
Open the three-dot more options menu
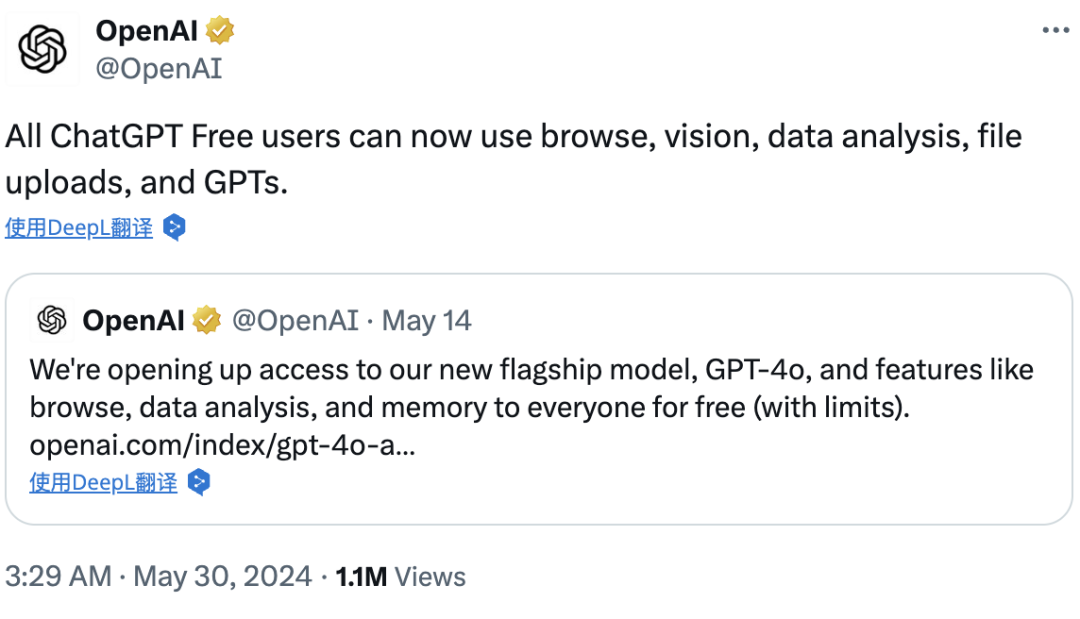coord(1055,30)
